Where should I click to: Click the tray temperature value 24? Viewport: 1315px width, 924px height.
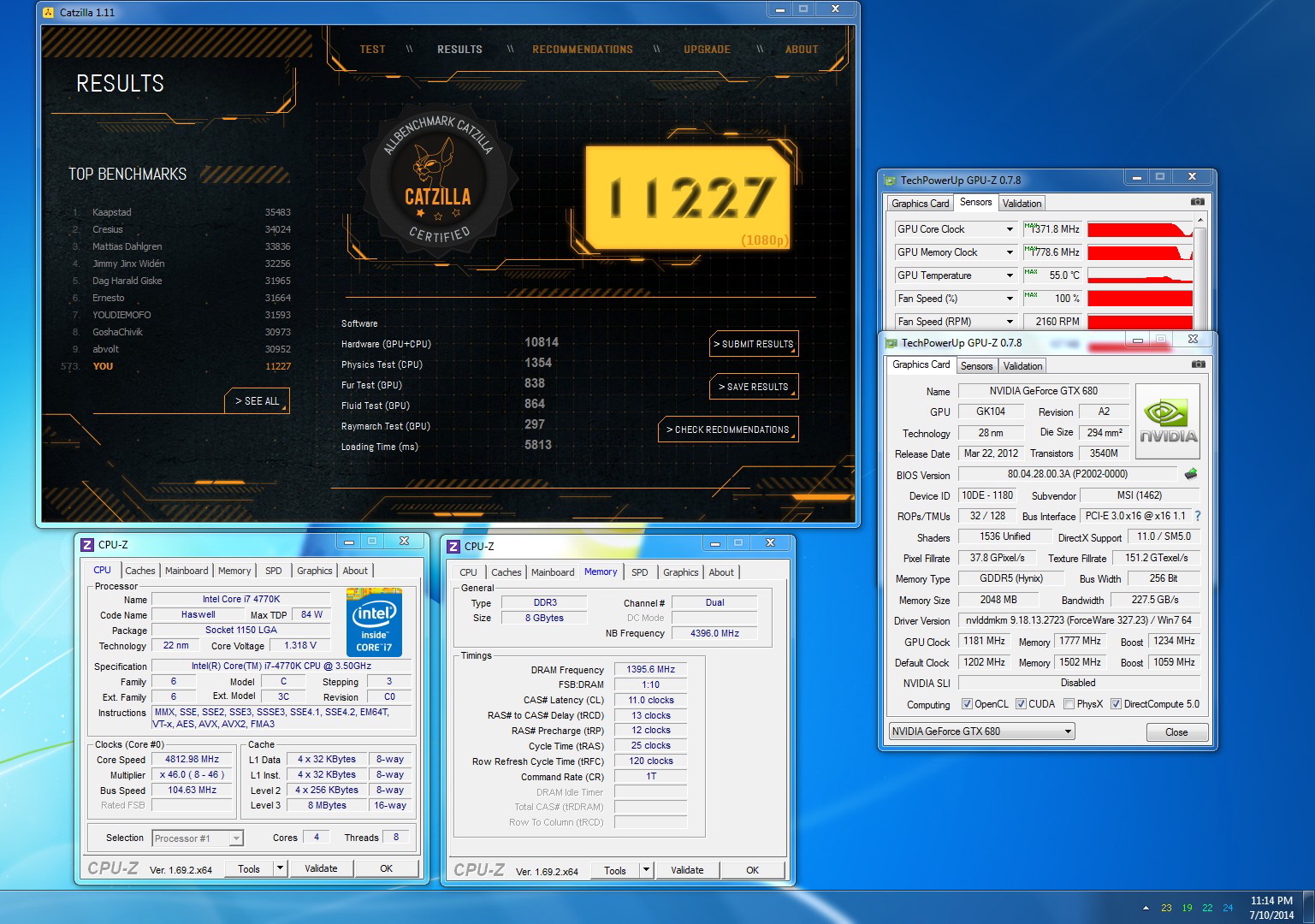coord(1228,908)
